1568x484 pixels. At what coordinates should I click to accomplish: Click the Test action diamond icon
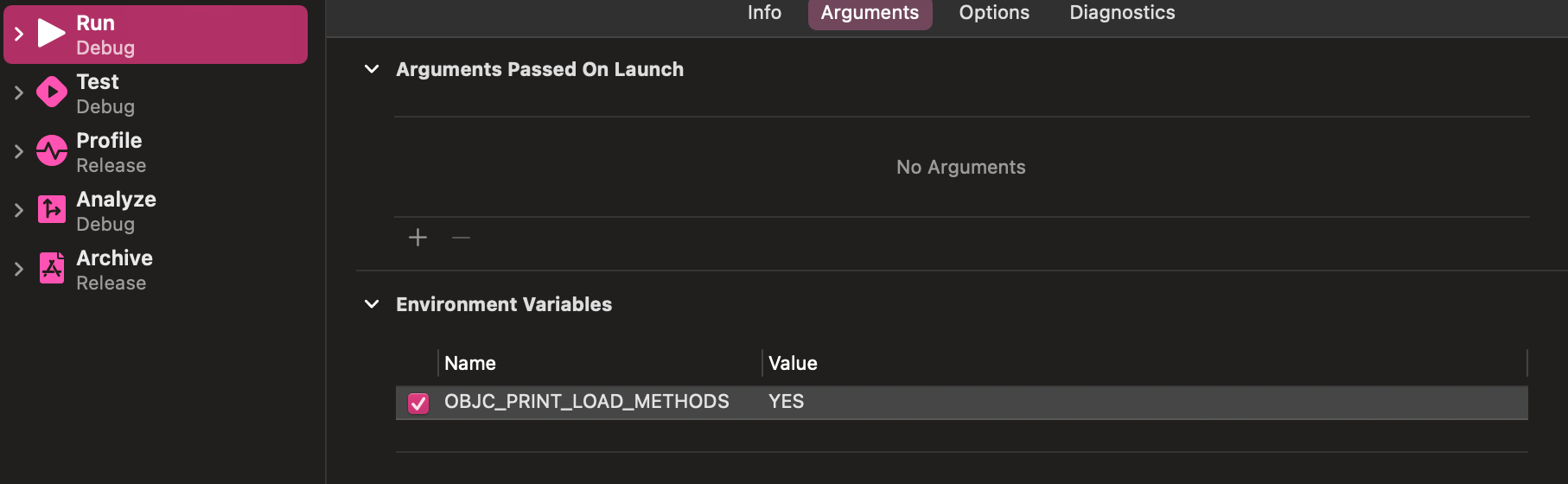(52, 92)
